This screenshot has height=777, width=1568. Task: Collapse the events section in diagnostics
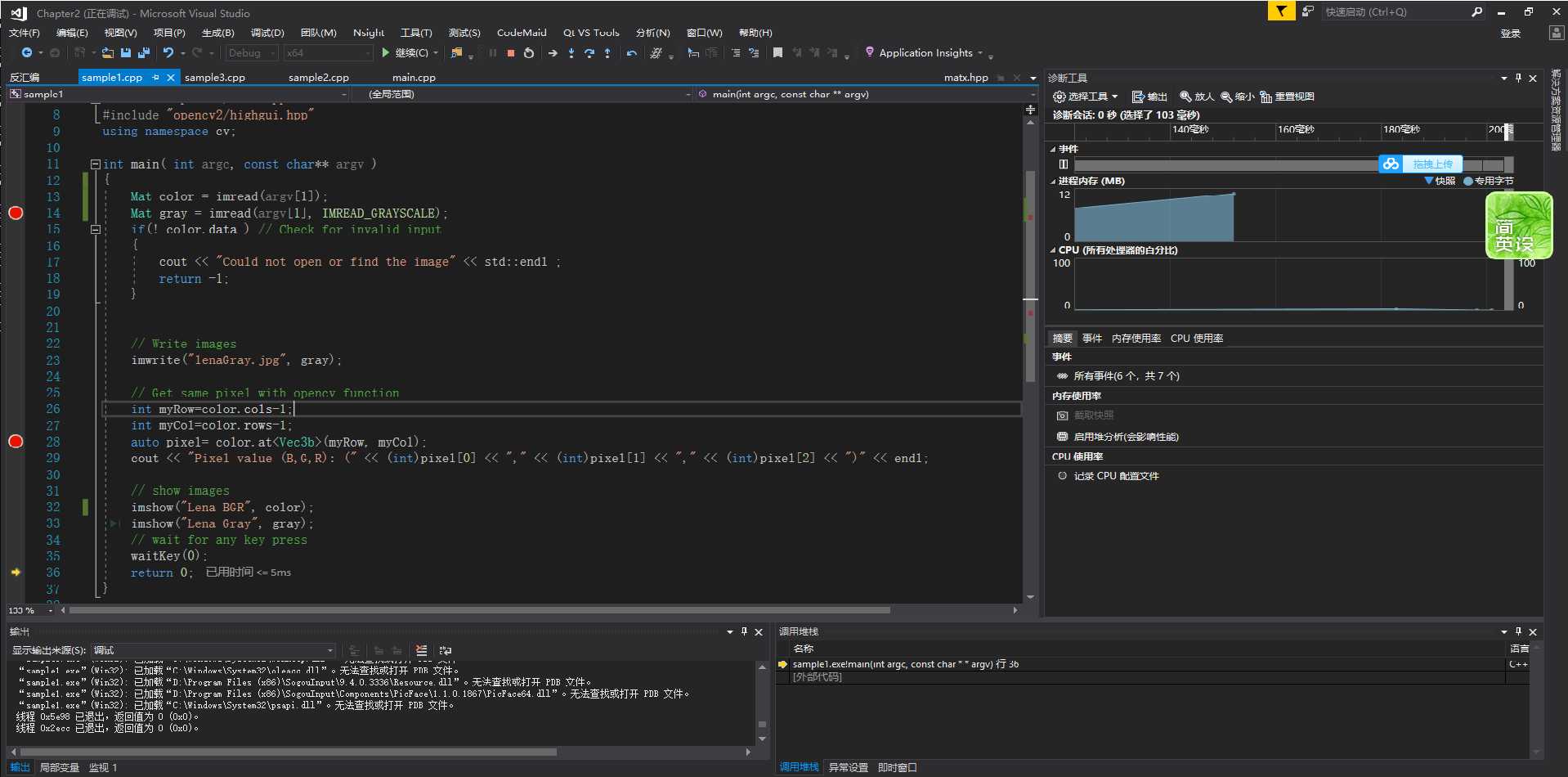(1053, 150)
